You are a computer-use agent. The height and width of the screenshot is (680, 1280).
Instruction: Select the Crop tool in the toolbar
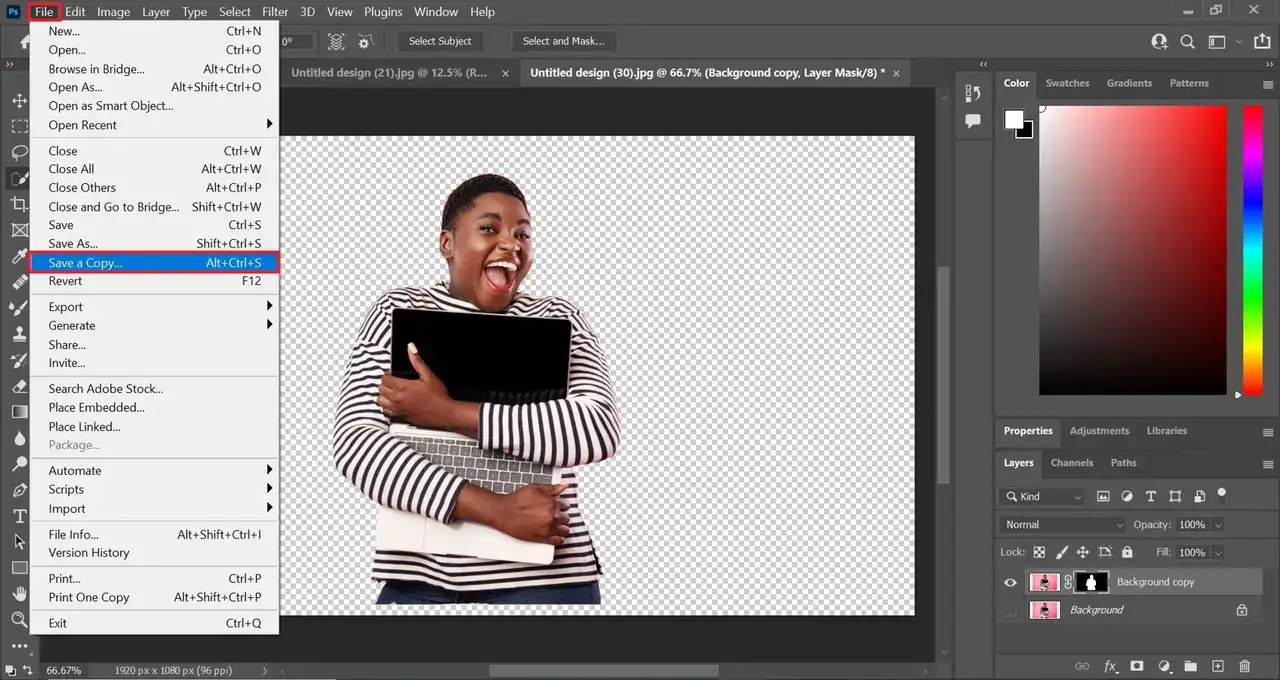[19, 204]
